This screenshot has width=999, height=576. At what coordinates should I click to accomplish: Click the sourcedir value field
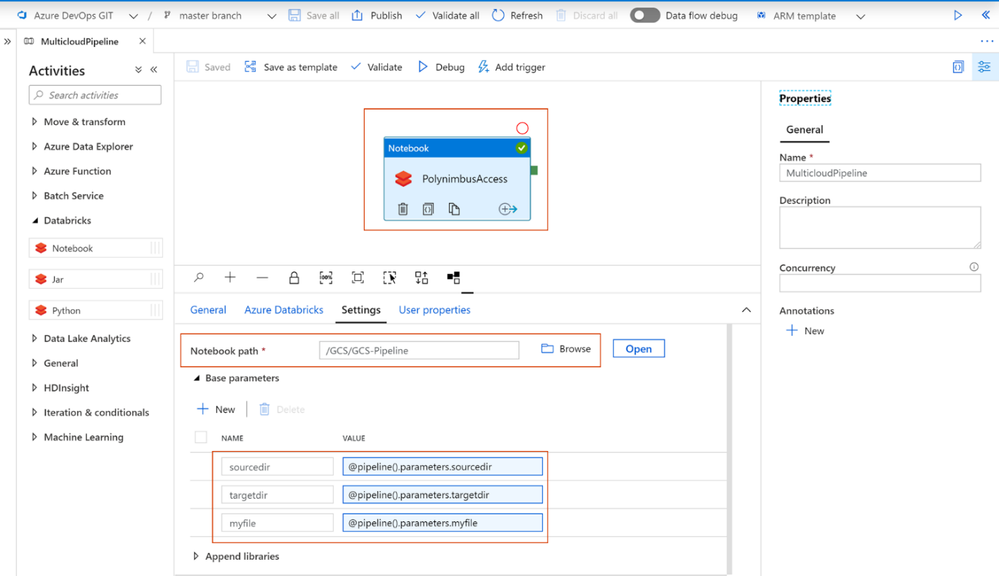(x=442, y=466)
